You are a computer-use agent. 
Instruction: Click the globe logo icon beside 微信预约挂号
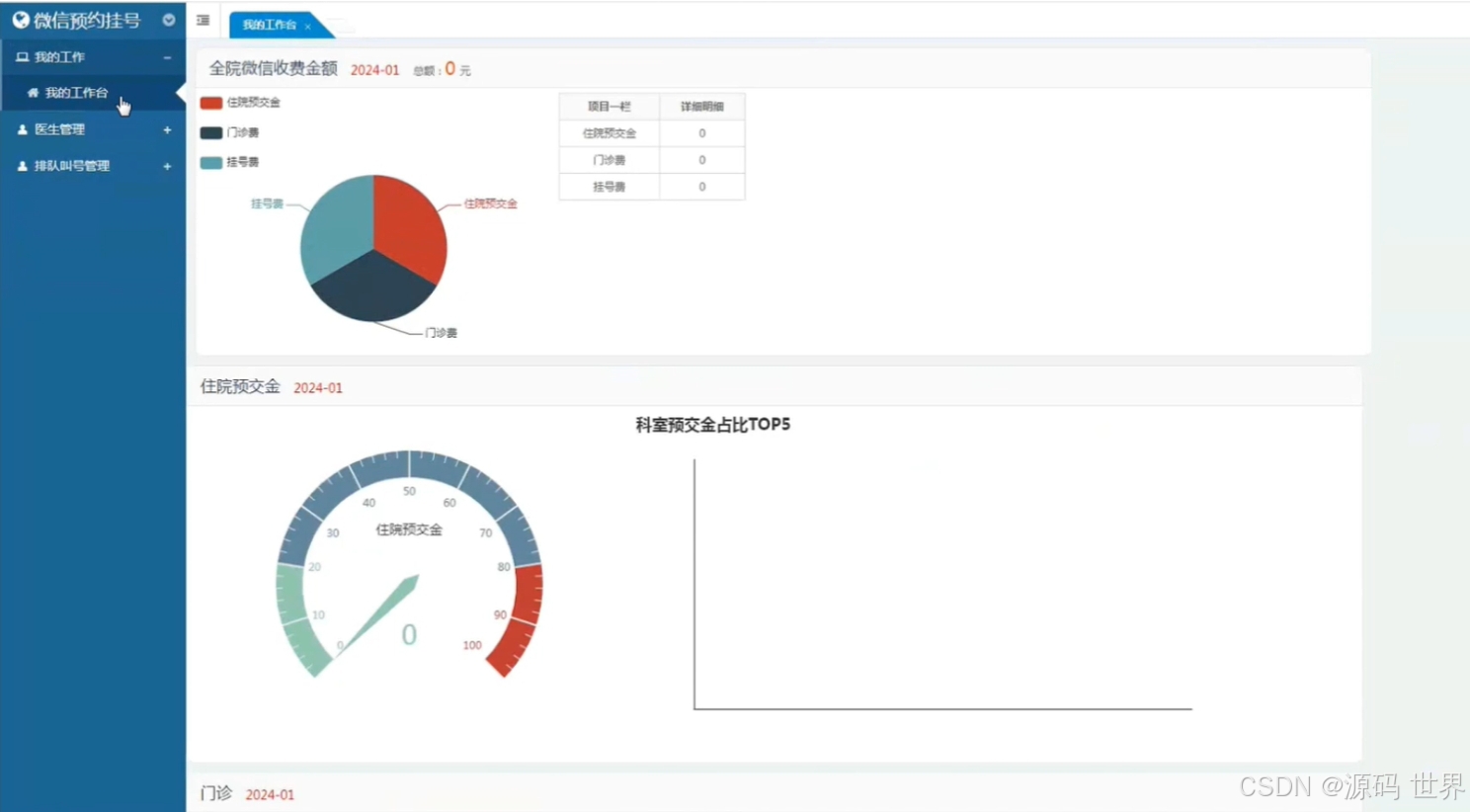pos(21,20)
